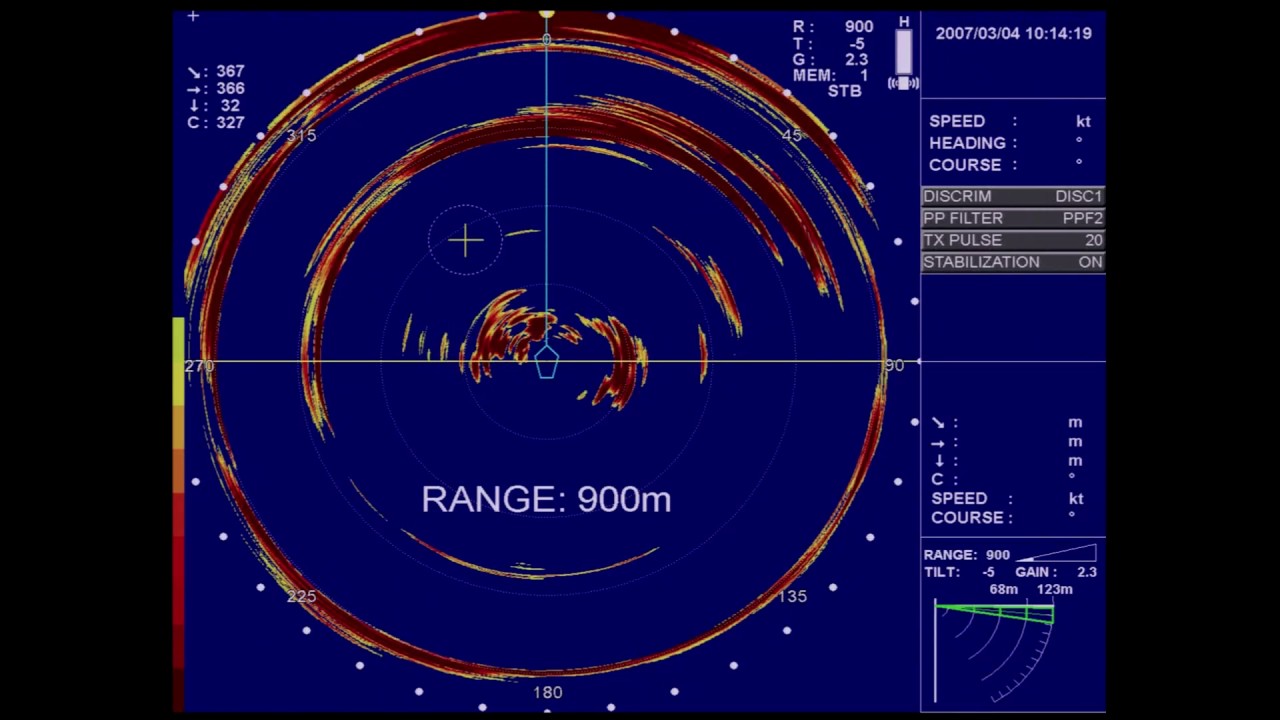Click the small plus mark in the top-left corner
This screenshot has height=720, width=1280.
[193, 16]
